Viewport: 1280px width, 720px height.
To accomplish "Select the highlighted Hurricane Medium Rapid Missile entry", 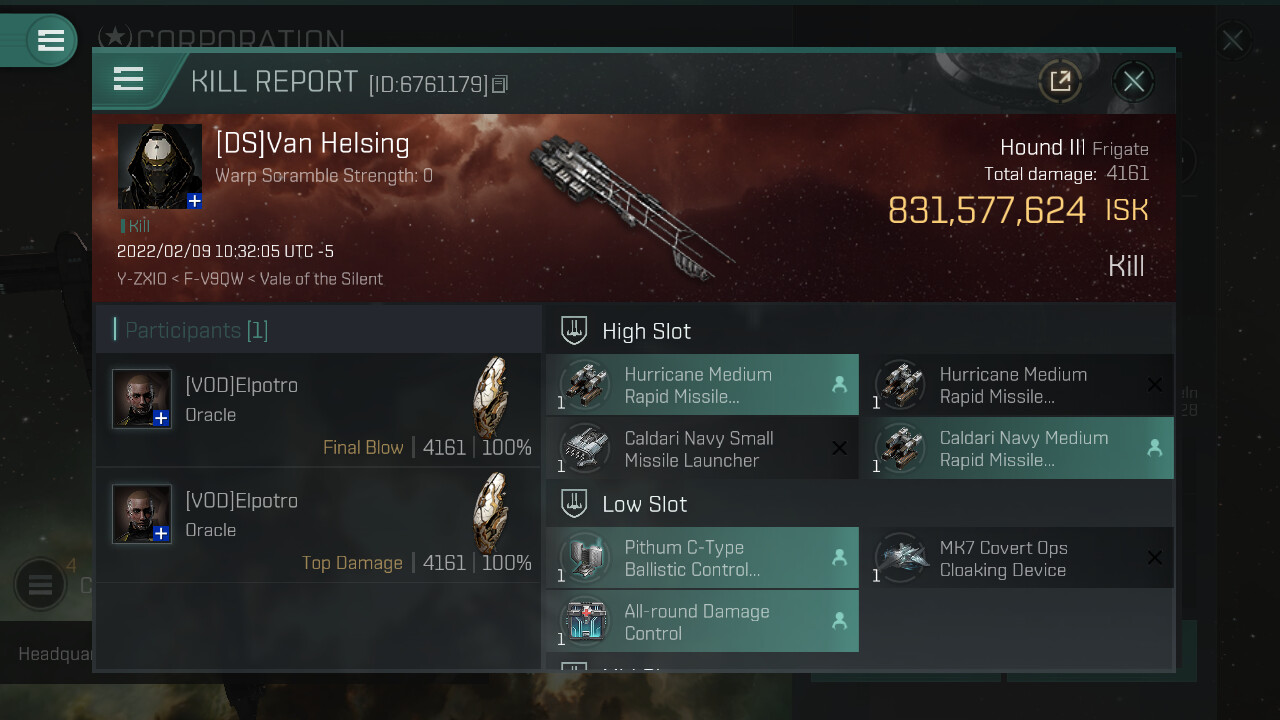I will 702,385.
